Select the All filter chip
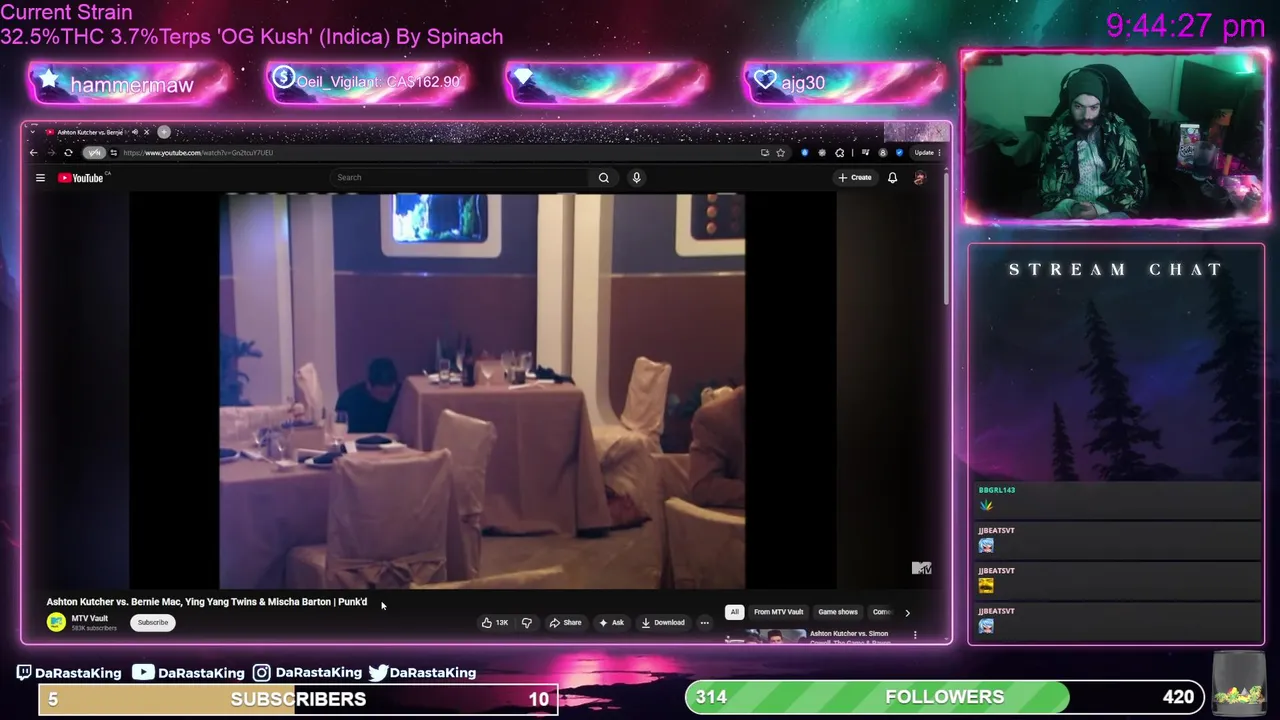This screenshot has height=720, width=1280. (734, 612)
